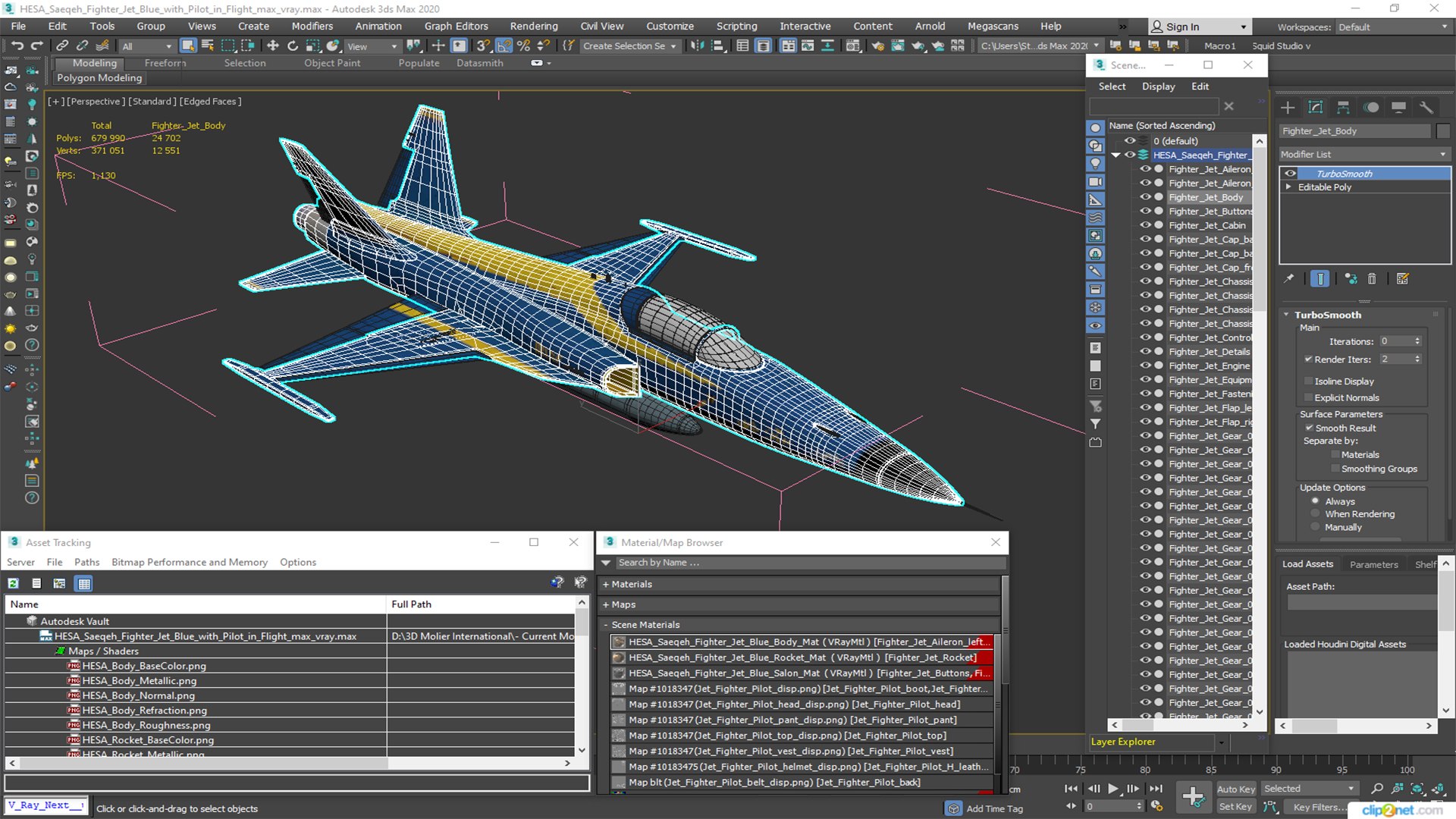Viewport: 1456px width, 819px height.
Task: Open the Modifiers menu
Action: (312, 26)
